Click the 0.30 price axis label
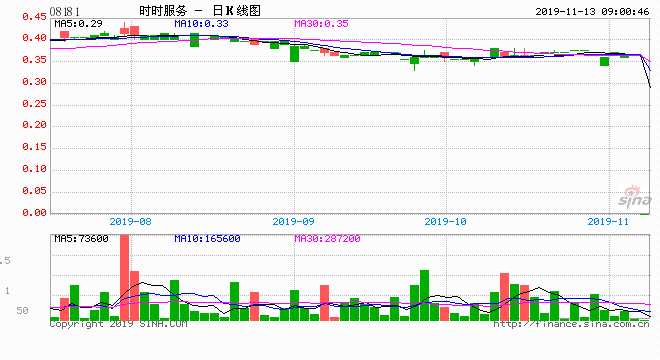The height and width of the screenshot is (360, 660). click(x=34, y=82)
